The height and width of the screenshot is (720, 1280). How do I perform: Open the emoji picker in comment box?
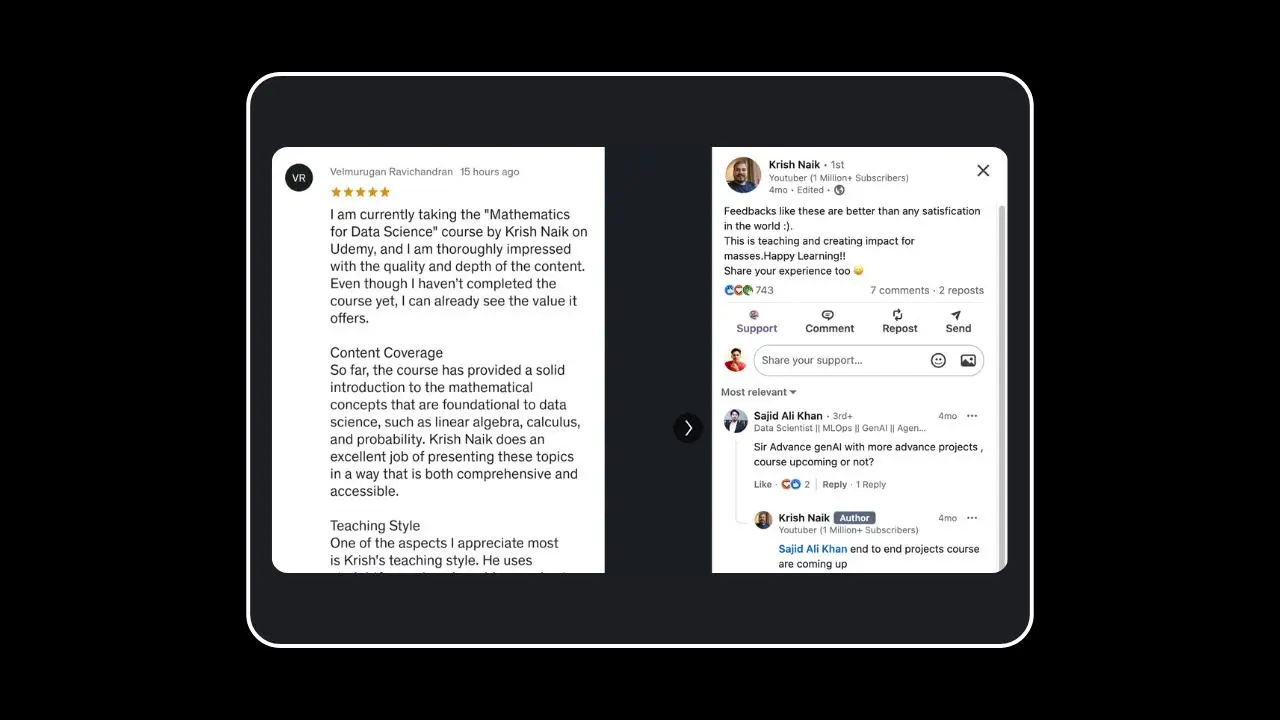938,360
